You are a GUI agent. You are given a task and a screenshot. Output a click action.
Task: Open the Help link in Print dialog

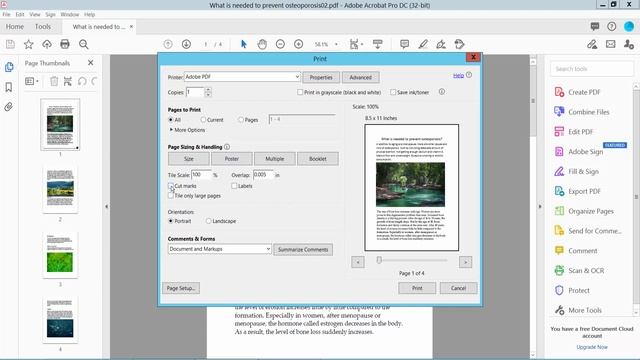458,76
